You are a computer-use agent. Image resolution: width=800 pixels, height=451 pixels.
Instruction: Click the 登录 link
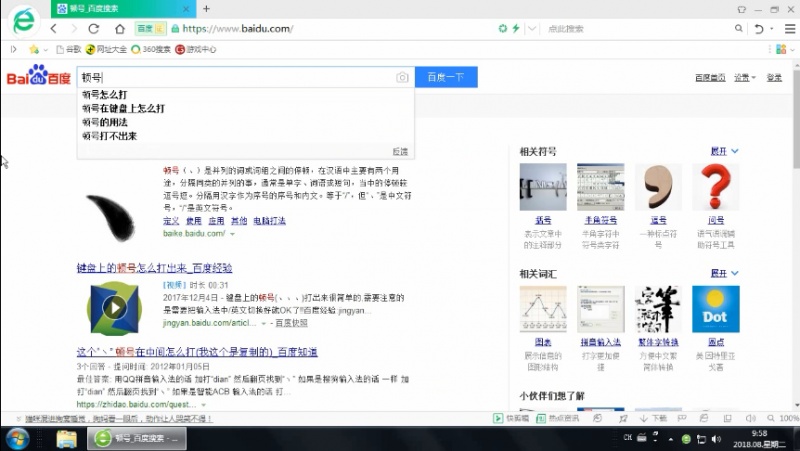click(x=774, y=78)
